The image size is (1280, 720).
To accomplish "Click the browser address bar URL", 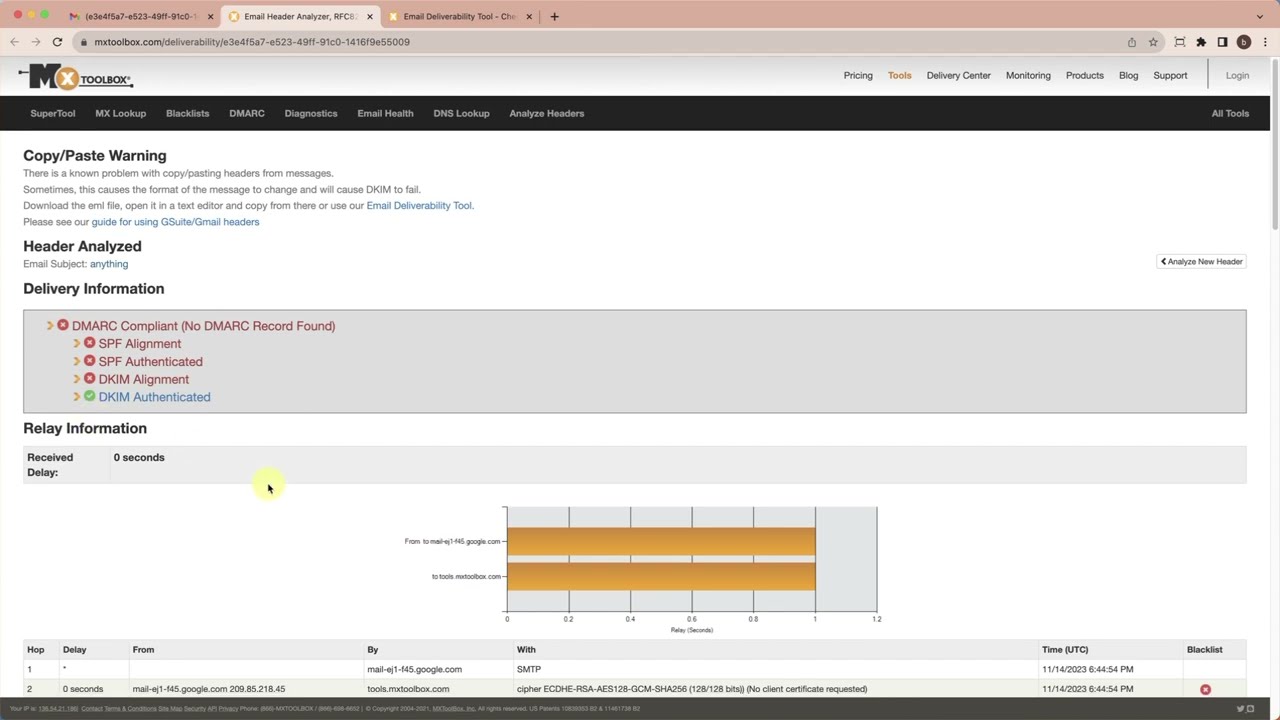I will pyautogui.click(x=252, y=42).
